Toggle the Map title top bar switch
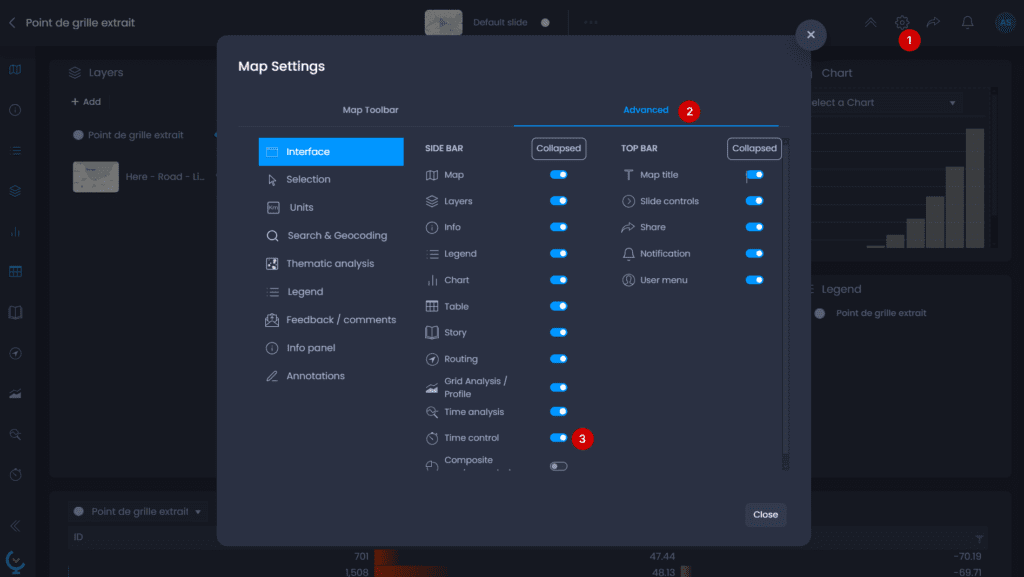 754,175
